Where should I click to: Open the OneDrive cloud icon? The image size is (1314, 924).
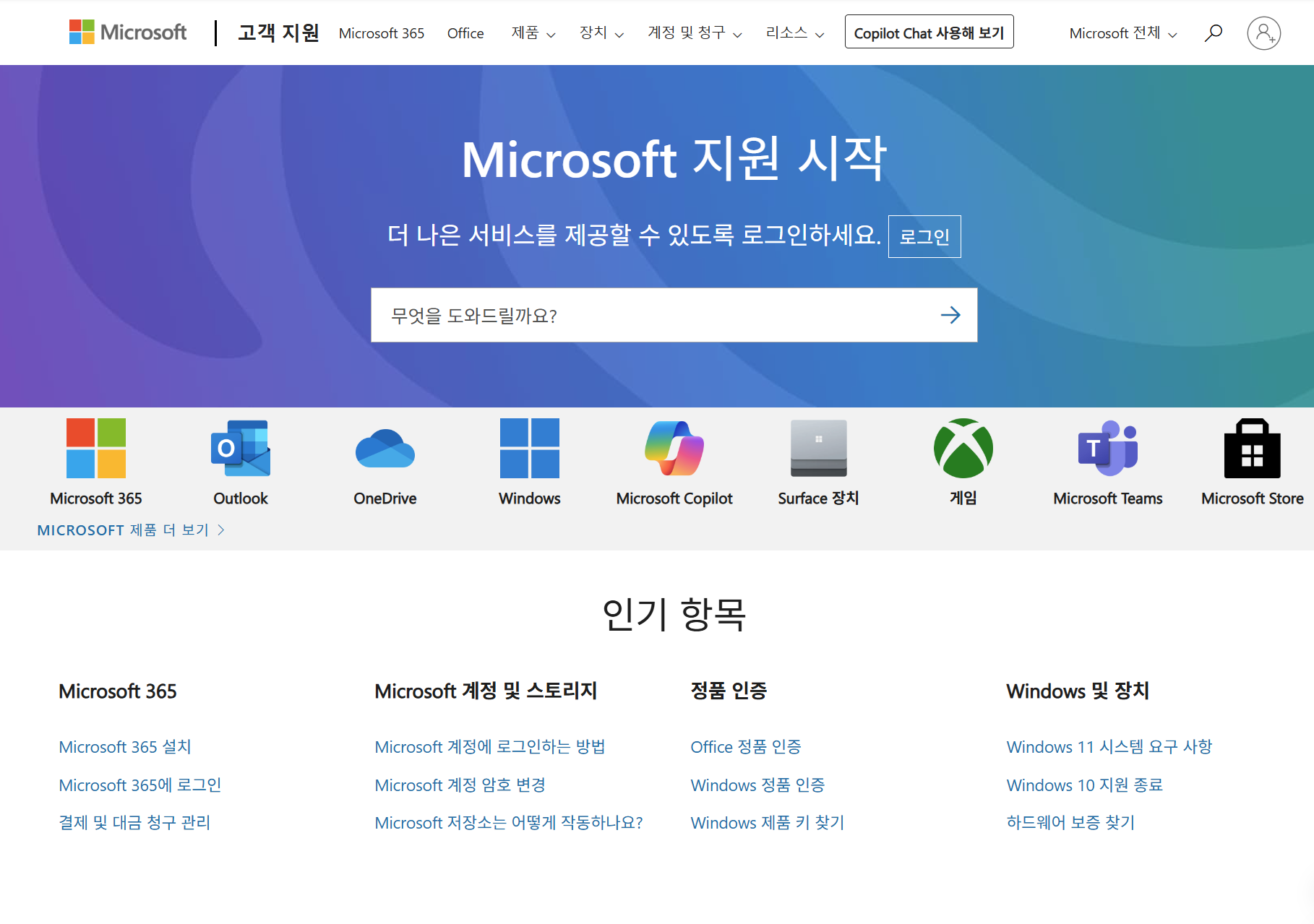(x=385, y=448)
